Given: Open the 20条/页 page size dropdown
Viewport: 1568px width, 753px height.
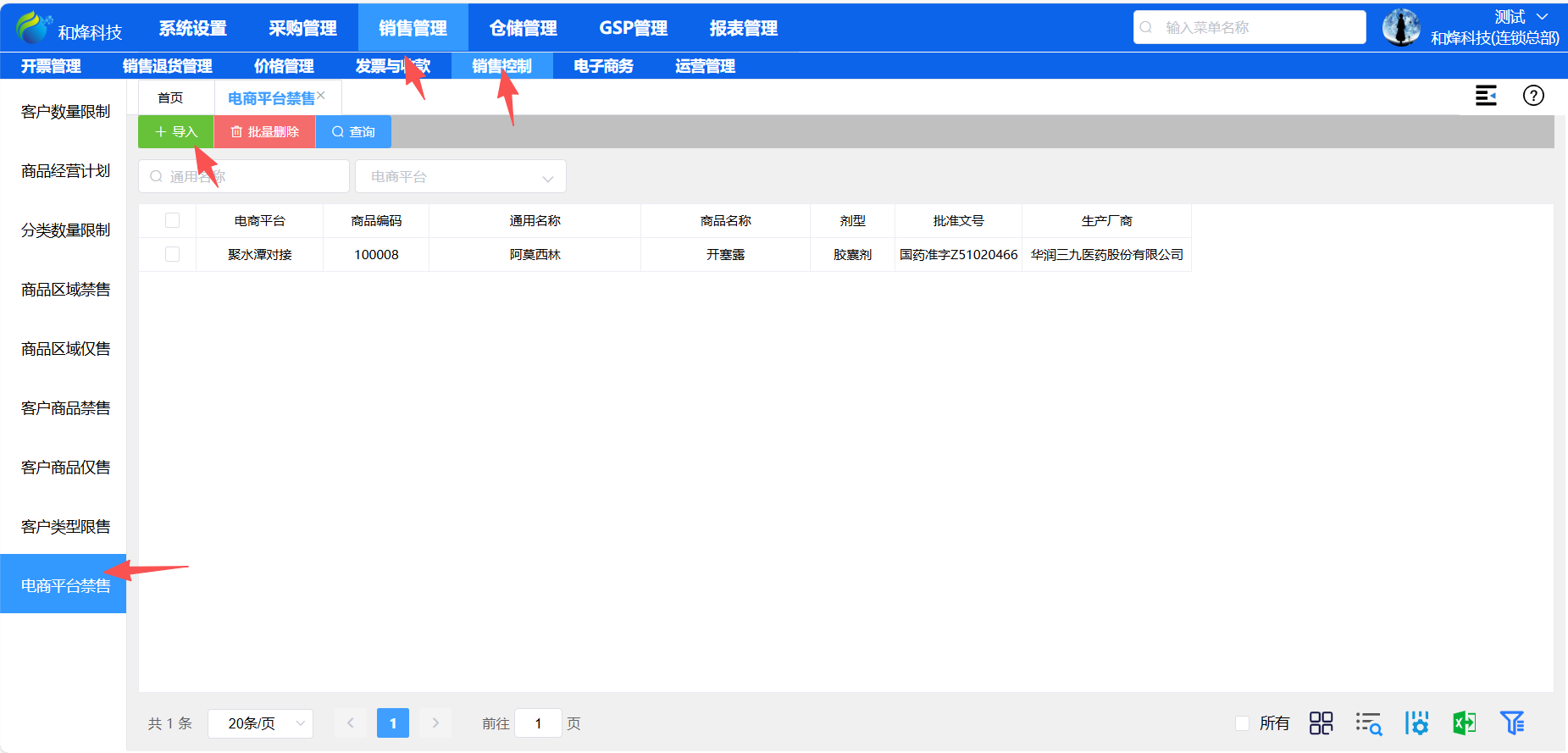Looking at the screenshot, I should pyautogui.click(x=260, y=723).
